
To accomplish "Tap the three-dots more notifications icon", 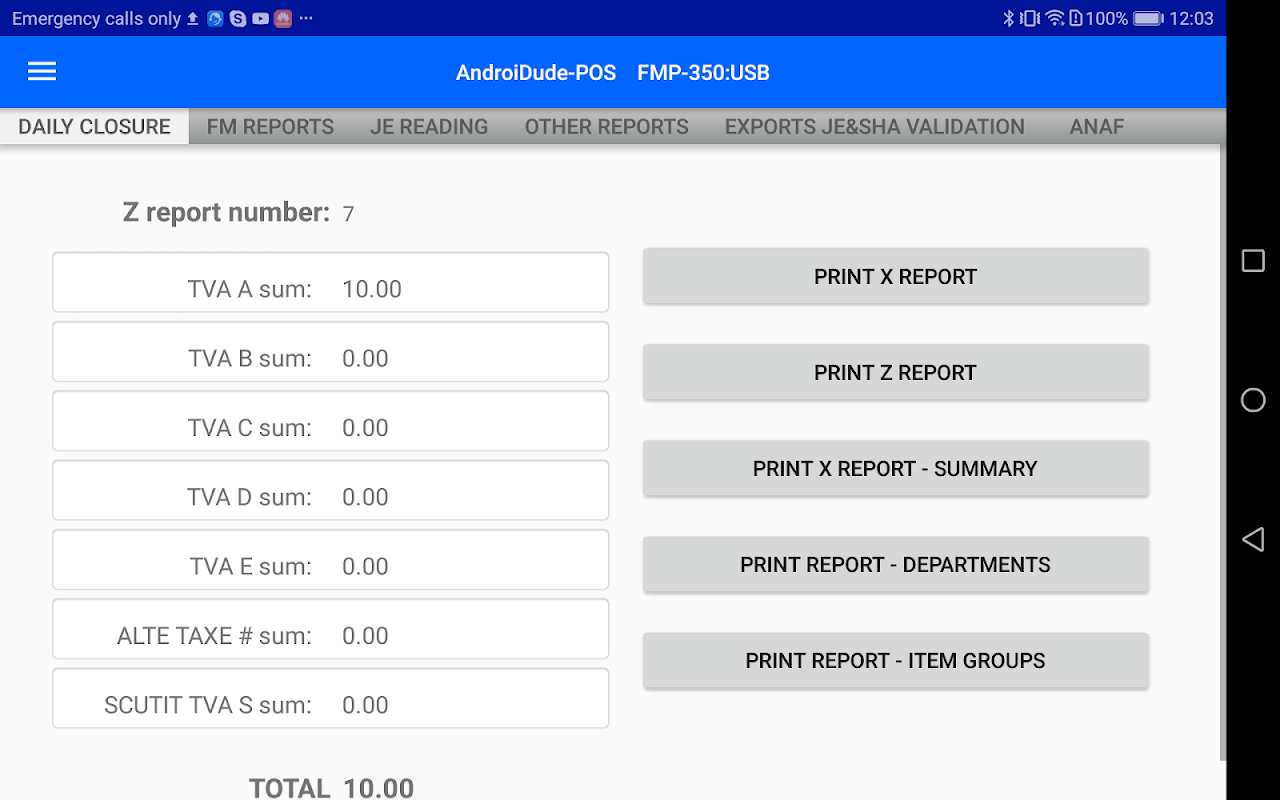I will 306,18.
